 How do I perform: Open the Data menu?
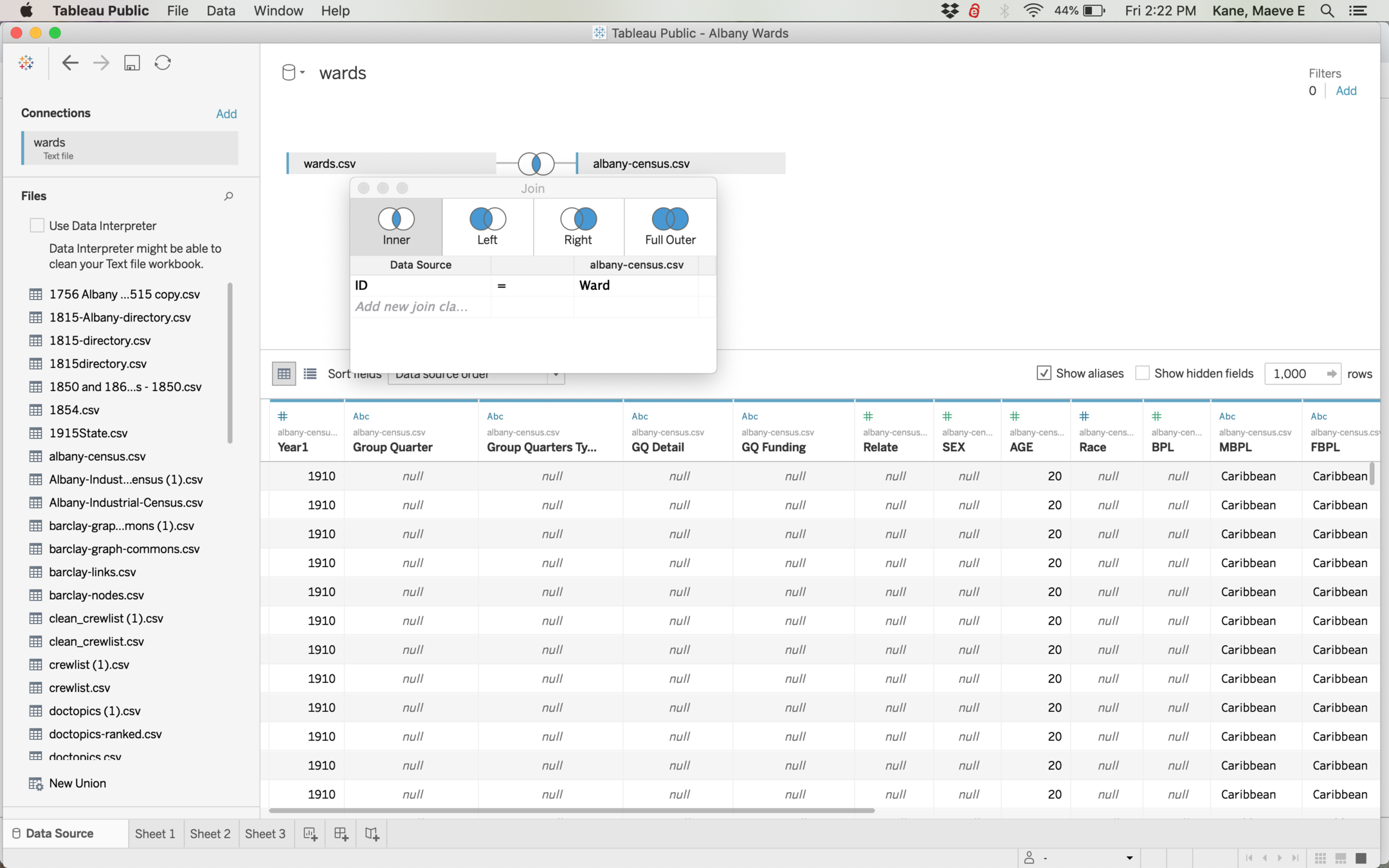221,11
